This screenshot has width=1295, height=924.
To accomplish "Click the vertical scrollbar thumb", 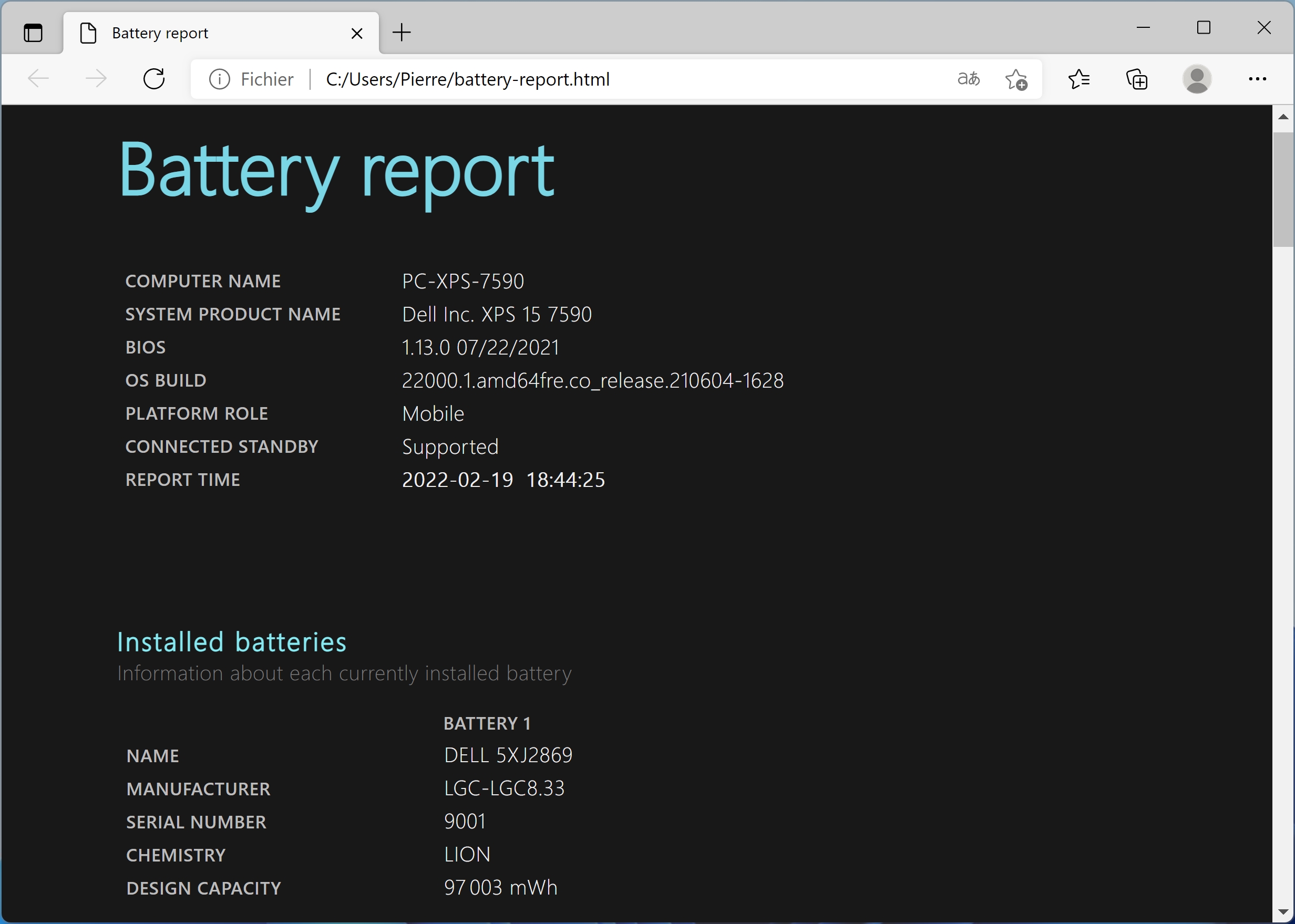I will (1283, 190).
